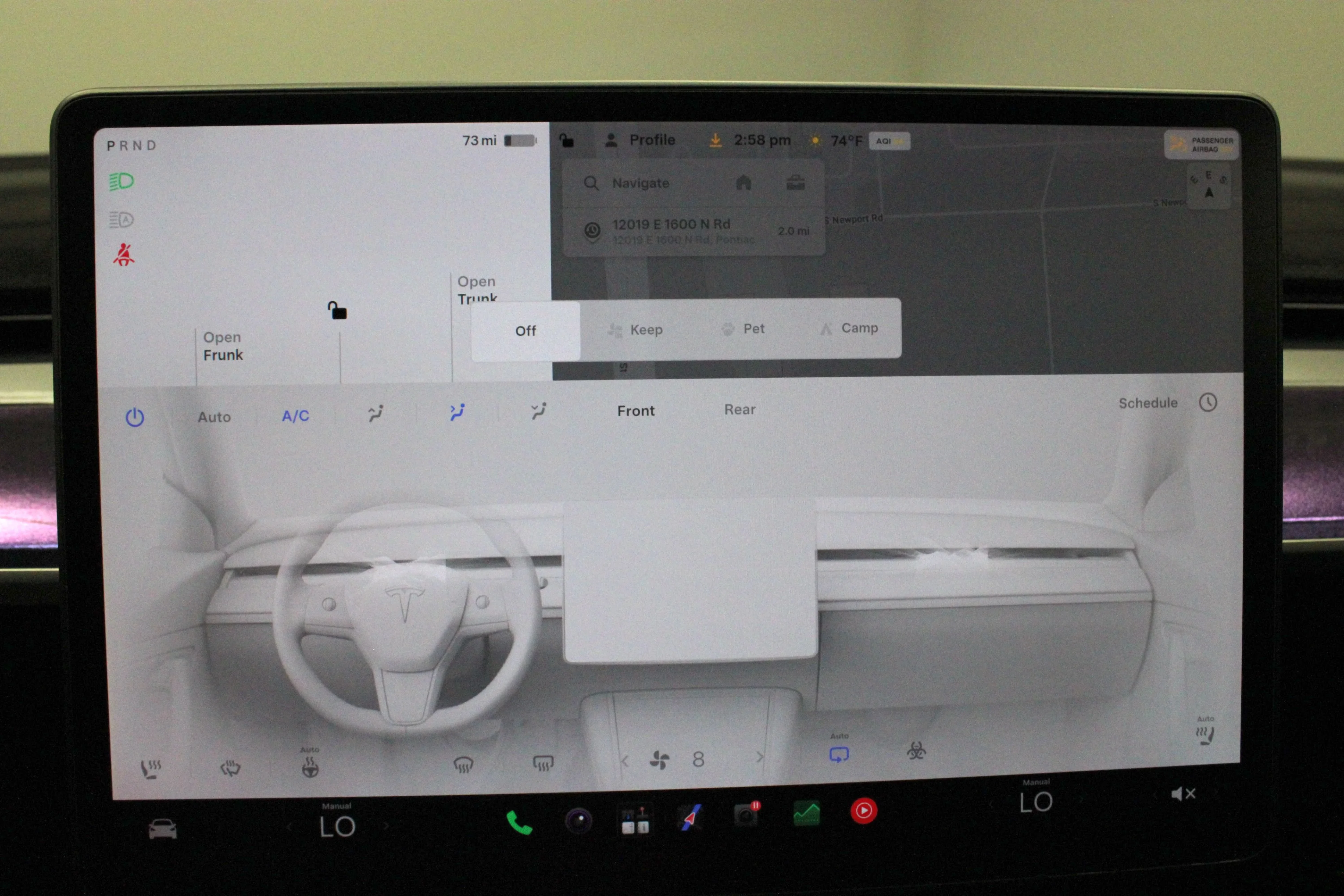Open the Dashcam app with red badge

(746, 814)
